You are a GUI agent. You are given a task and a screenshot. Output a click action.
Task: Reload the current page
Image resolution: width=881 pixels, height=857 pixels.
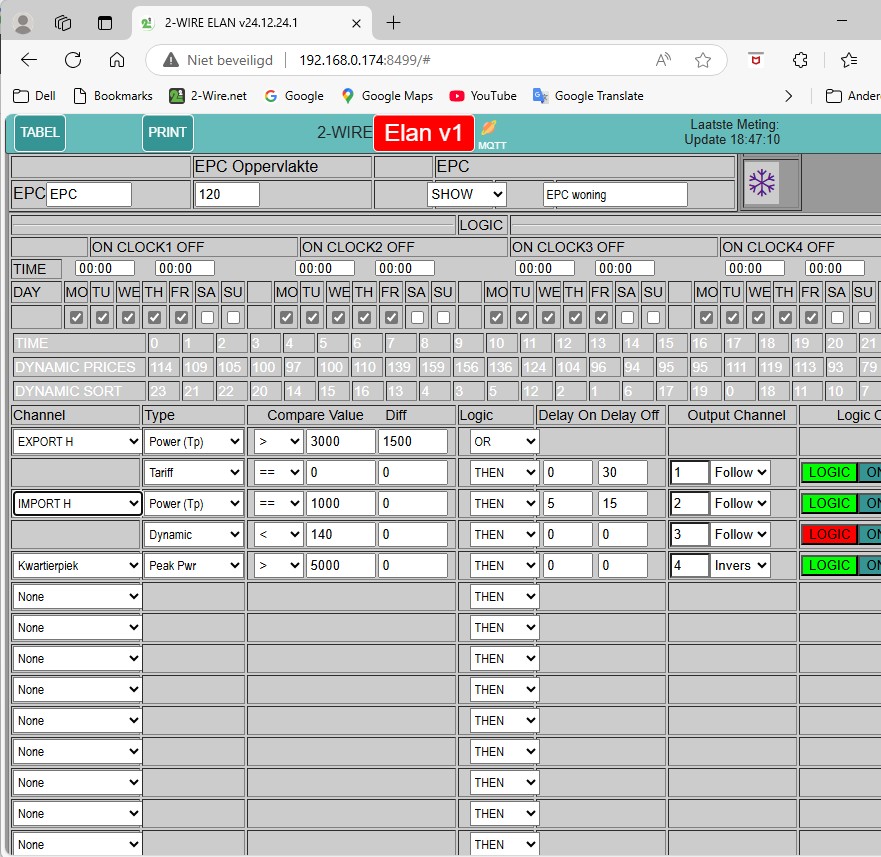click(x=73, y=60)
